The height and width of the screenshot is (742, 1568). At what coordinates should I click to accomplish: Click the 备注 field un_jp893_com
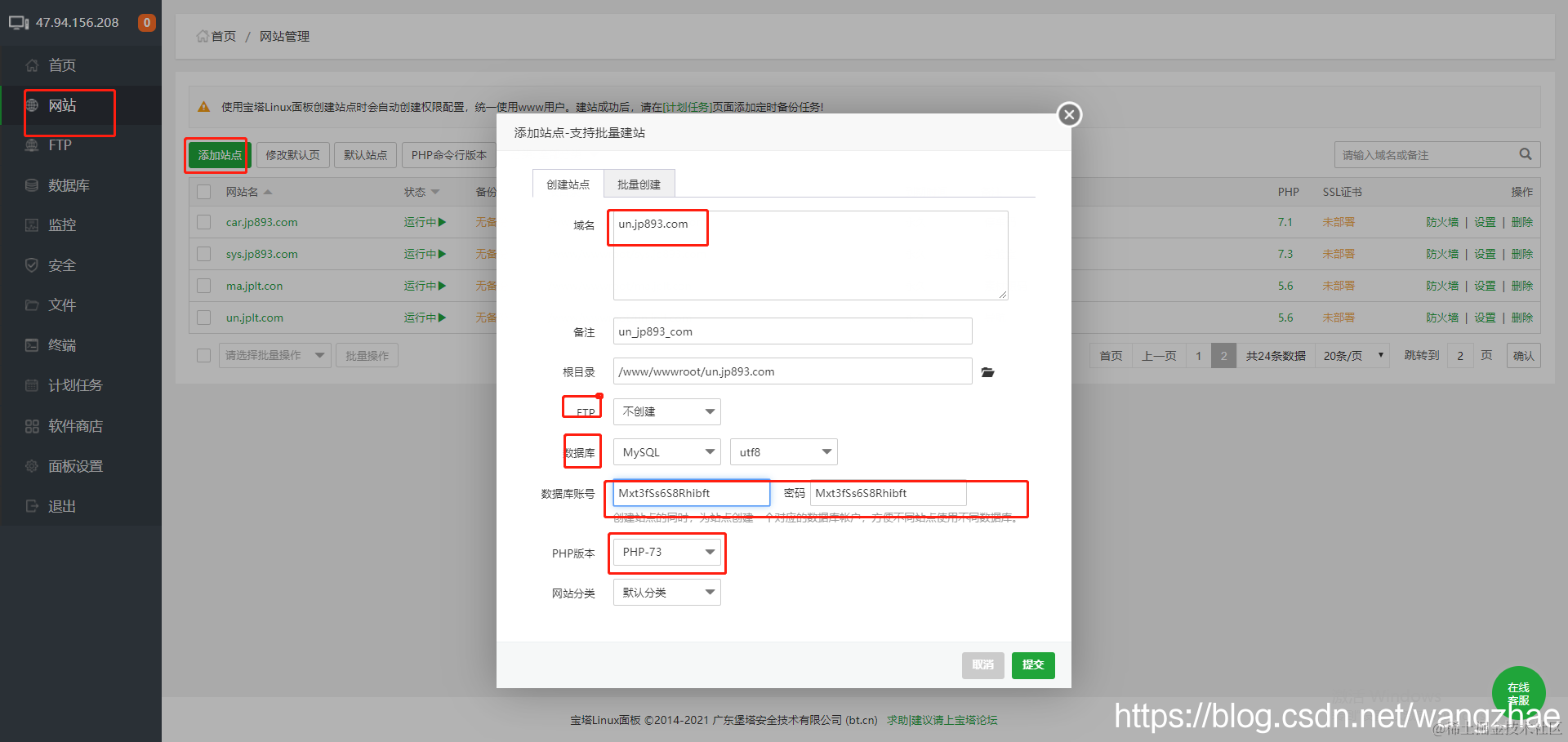click(793, 331)
